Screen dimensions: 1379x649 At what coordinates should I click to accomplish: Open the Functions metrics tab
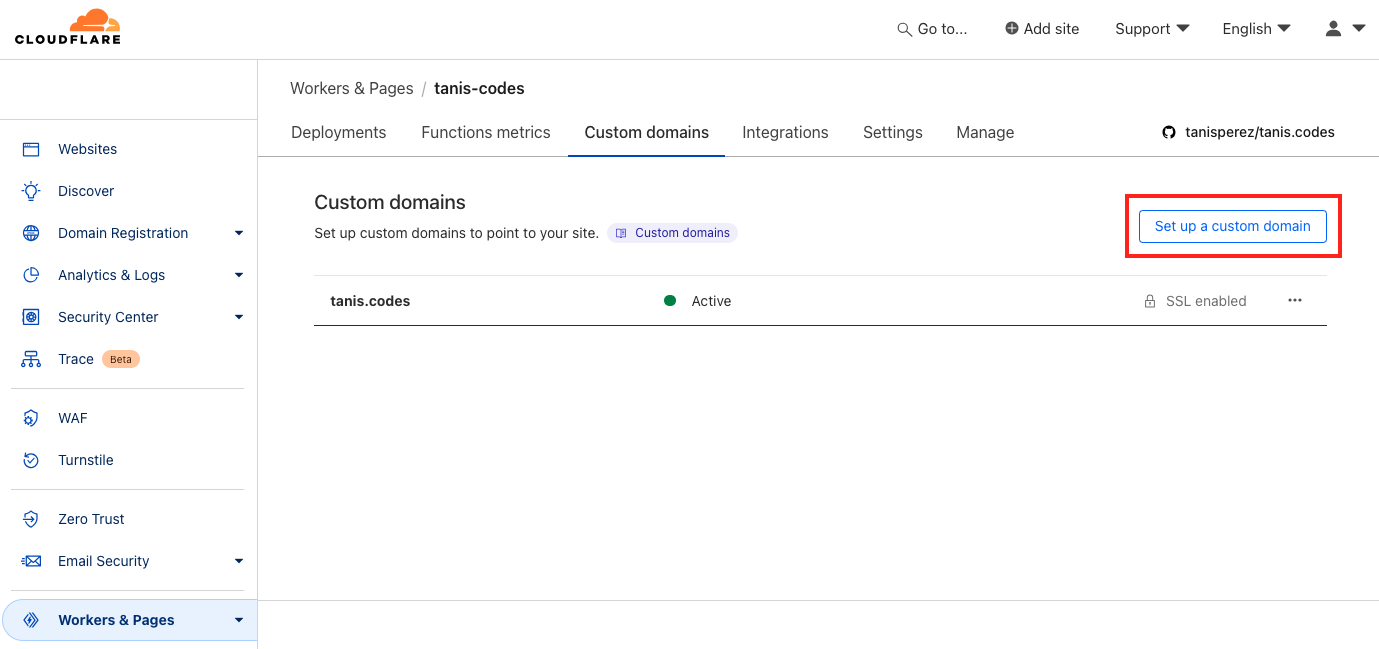pyautogui.click(x=485, y=132)
